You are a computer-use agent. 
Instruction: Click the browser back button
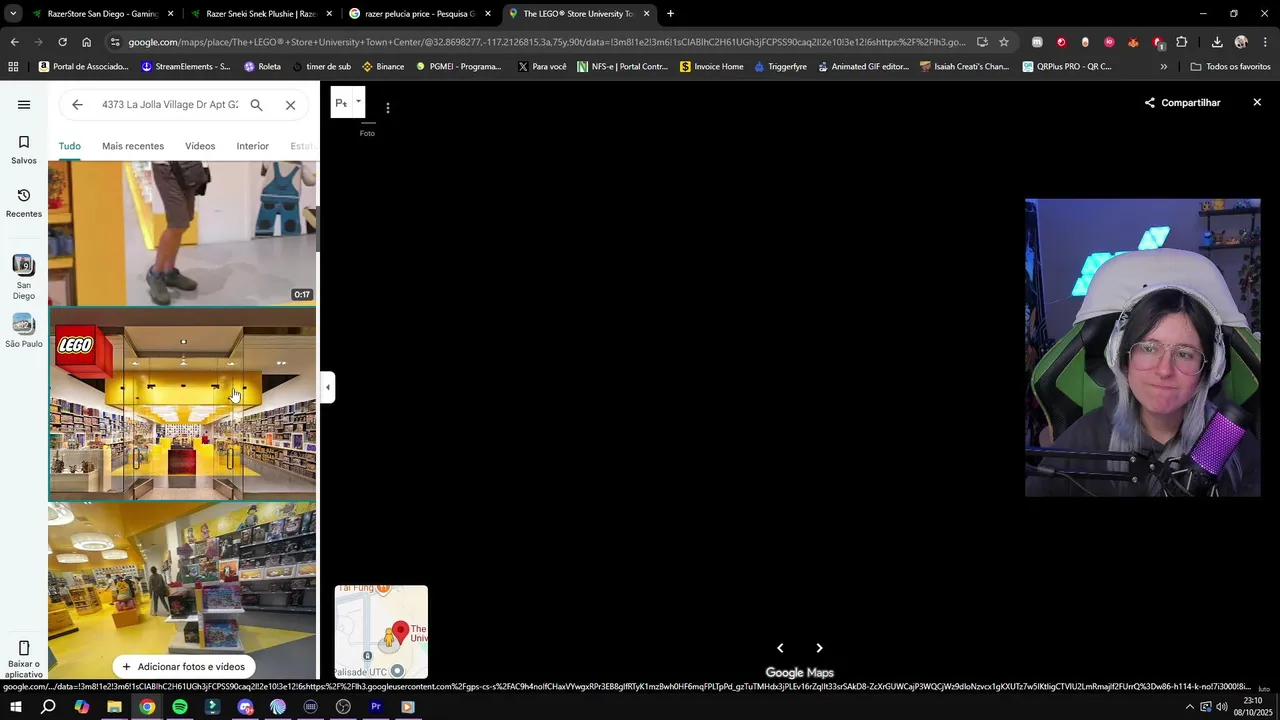(14, 42)
